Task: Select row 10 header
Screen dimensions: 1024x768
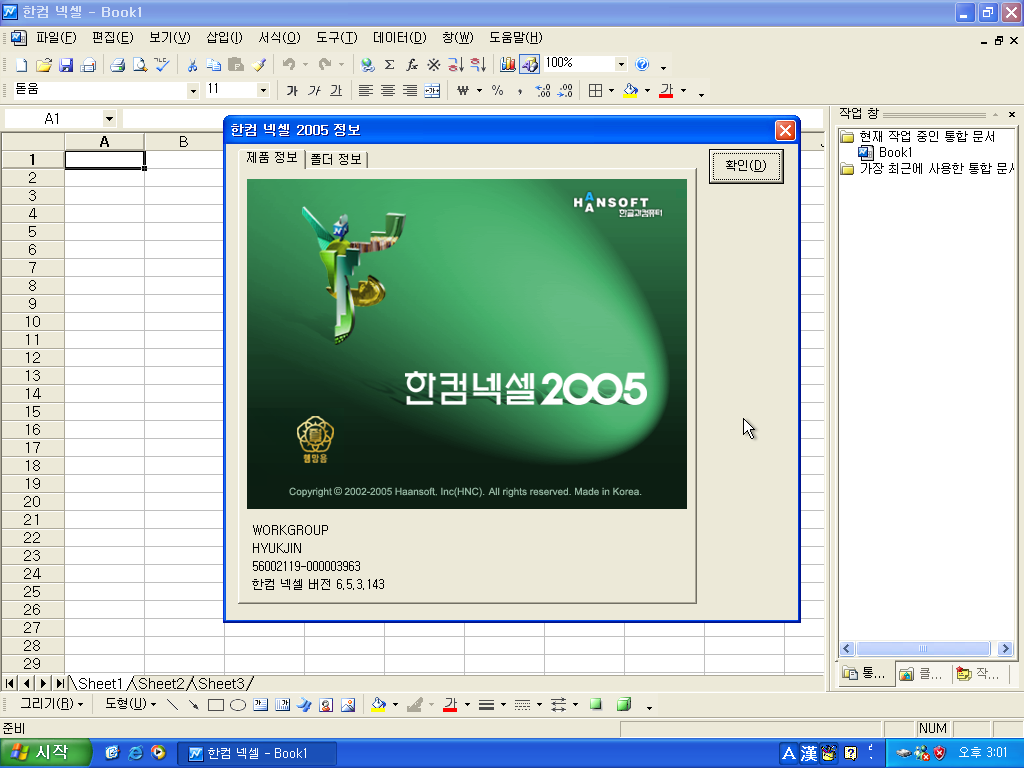Action: pyautogui.click(x=33, y=322)
